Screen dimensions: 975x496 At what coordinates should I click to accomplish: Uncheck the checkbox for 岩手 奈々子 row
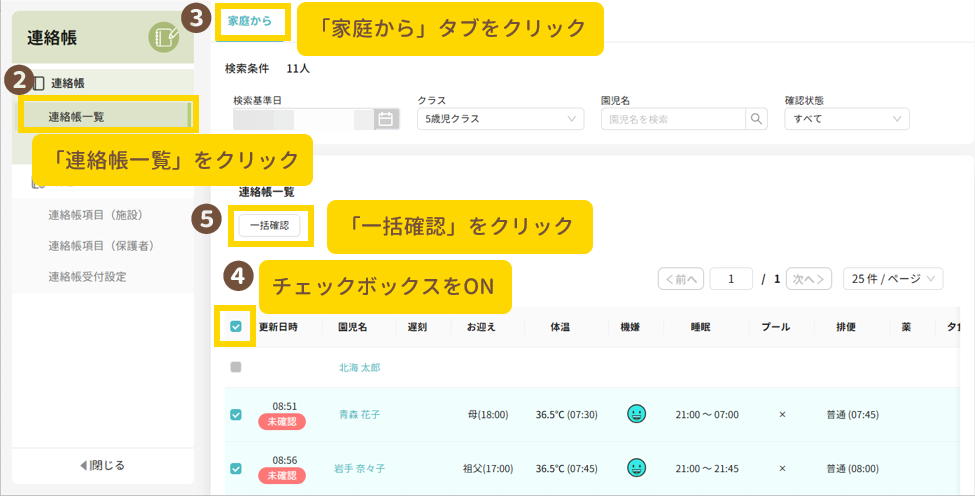(x=236, y=468)
